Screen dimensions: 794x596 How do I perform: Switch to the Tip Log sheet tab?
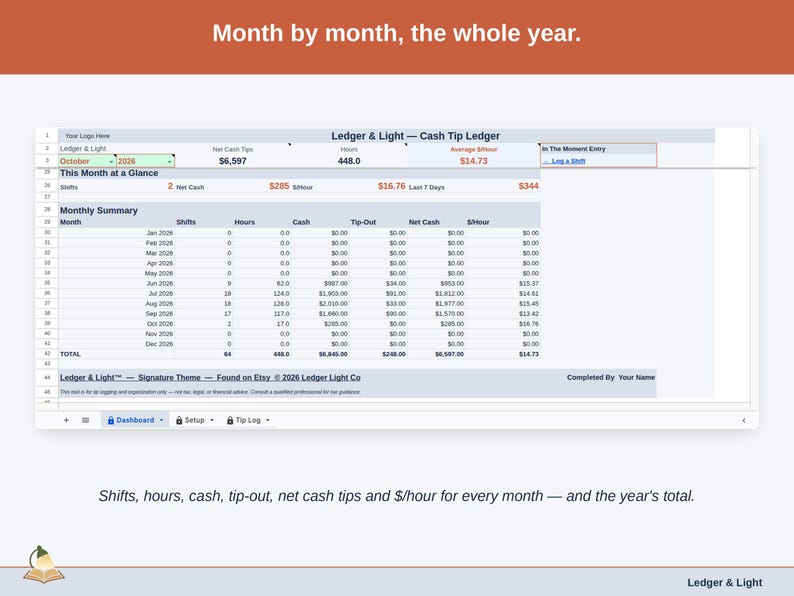click(248, 420)
